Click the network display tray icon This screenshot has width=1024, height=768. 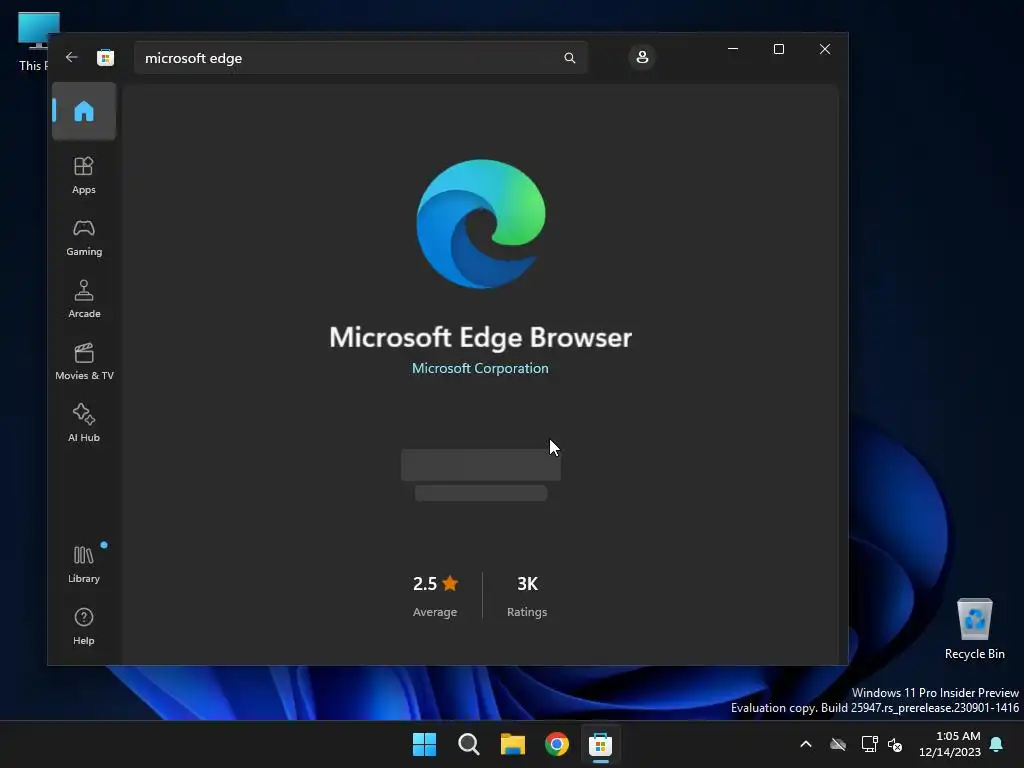click(x=869, y=744)
